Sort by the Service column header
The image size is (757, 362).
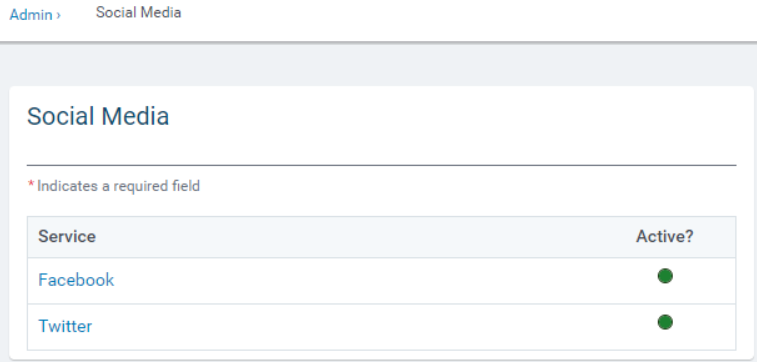pyautogui.click(x=67, y=237)
